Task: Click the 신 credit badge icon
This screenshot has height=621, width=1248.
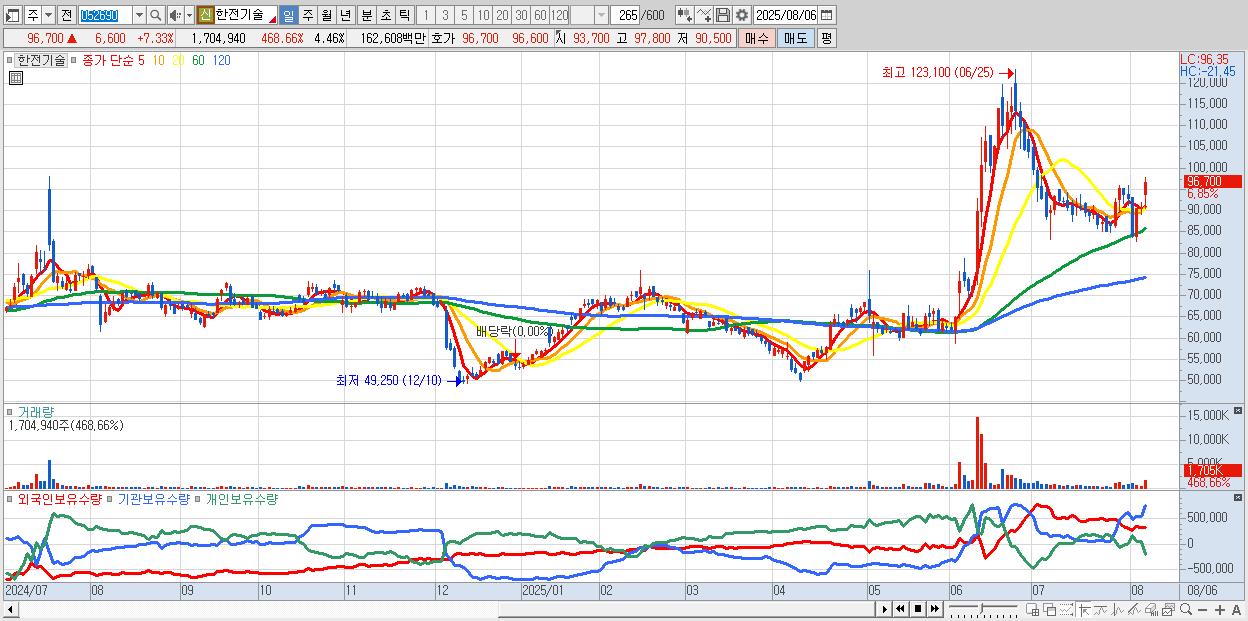Action: coord(205,15)
